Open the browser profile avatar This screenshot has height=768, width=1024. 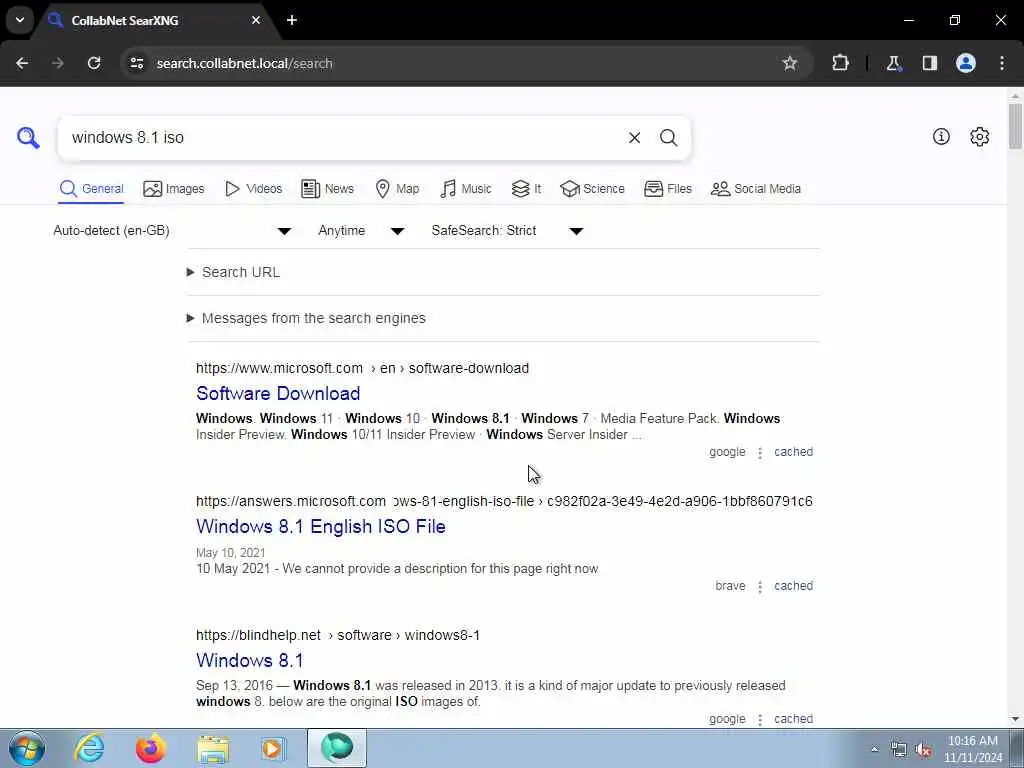966,63
